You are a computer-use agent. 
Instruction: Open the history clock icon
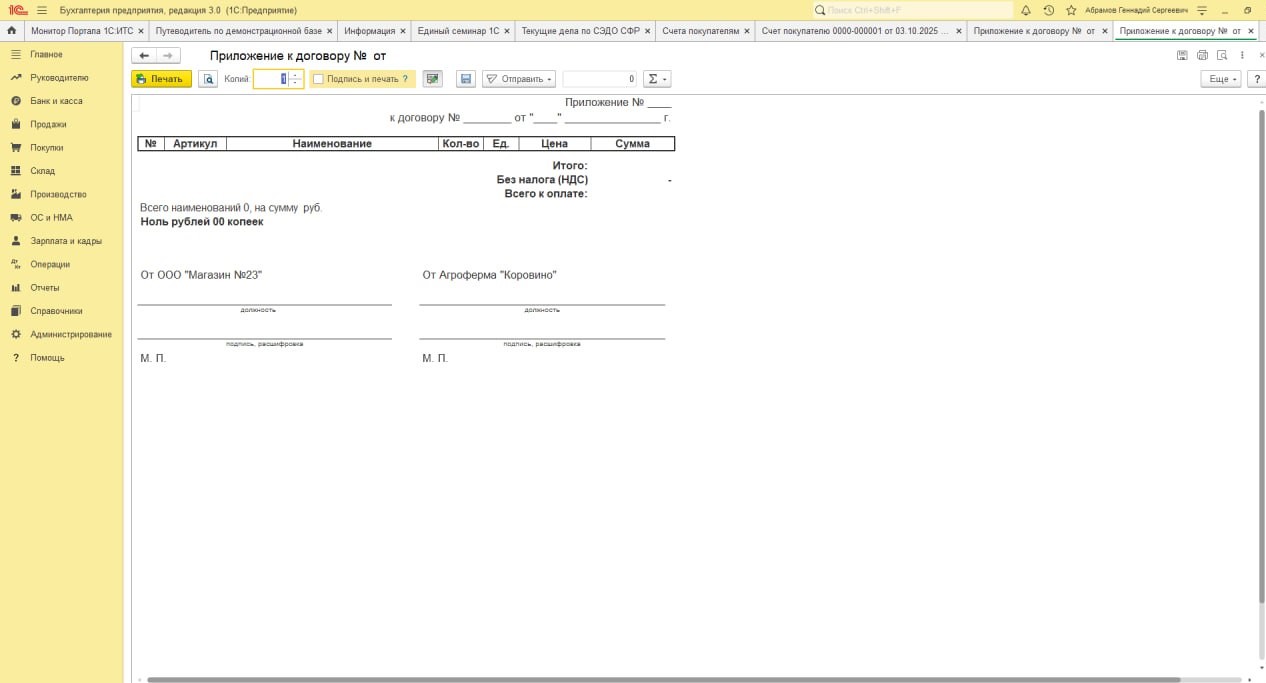coord(1048,10)
